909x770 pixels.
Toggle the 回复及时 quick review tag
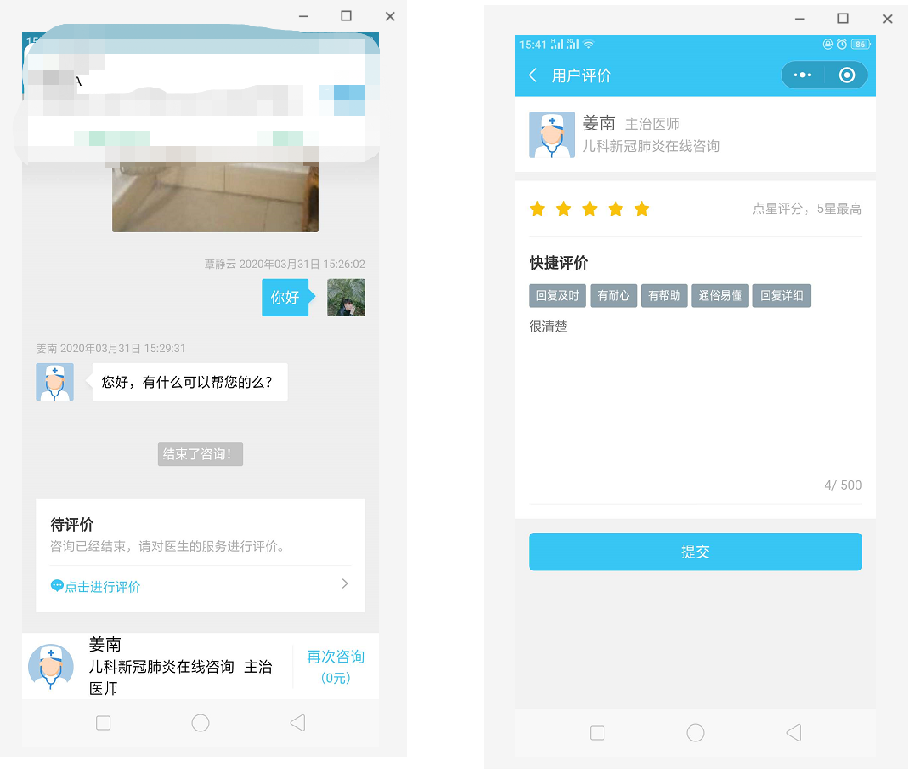(557, 296)
